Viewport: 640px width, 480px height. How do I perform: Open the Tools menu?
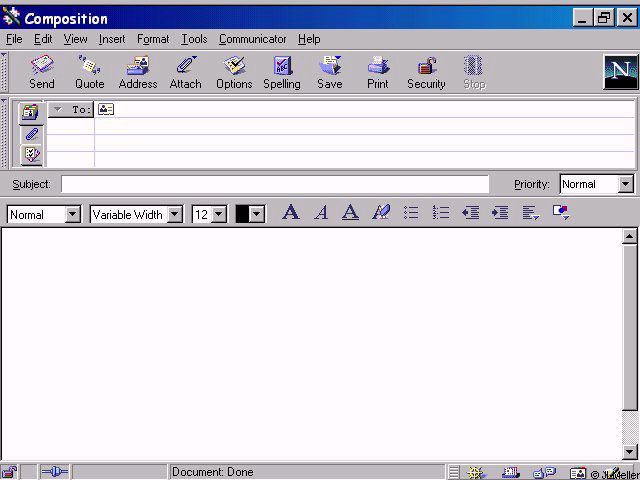[194, 39]
